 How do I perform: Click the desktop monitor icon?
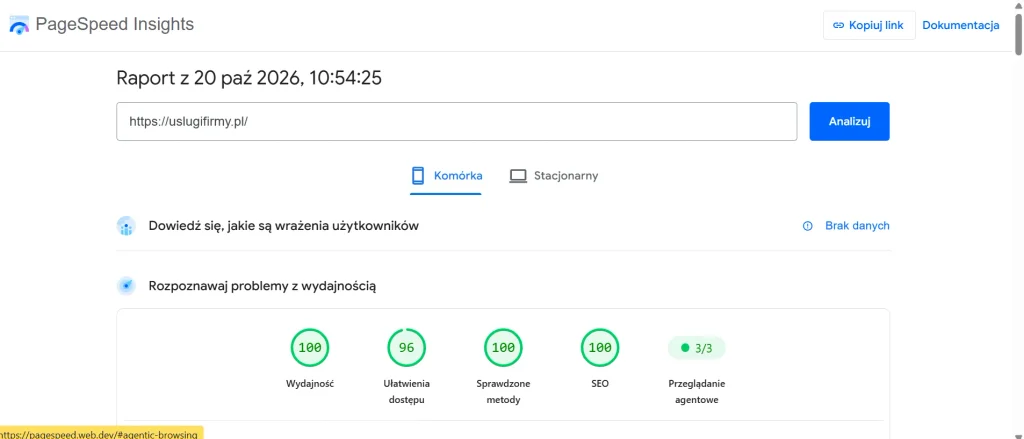(x=518, y=176)
